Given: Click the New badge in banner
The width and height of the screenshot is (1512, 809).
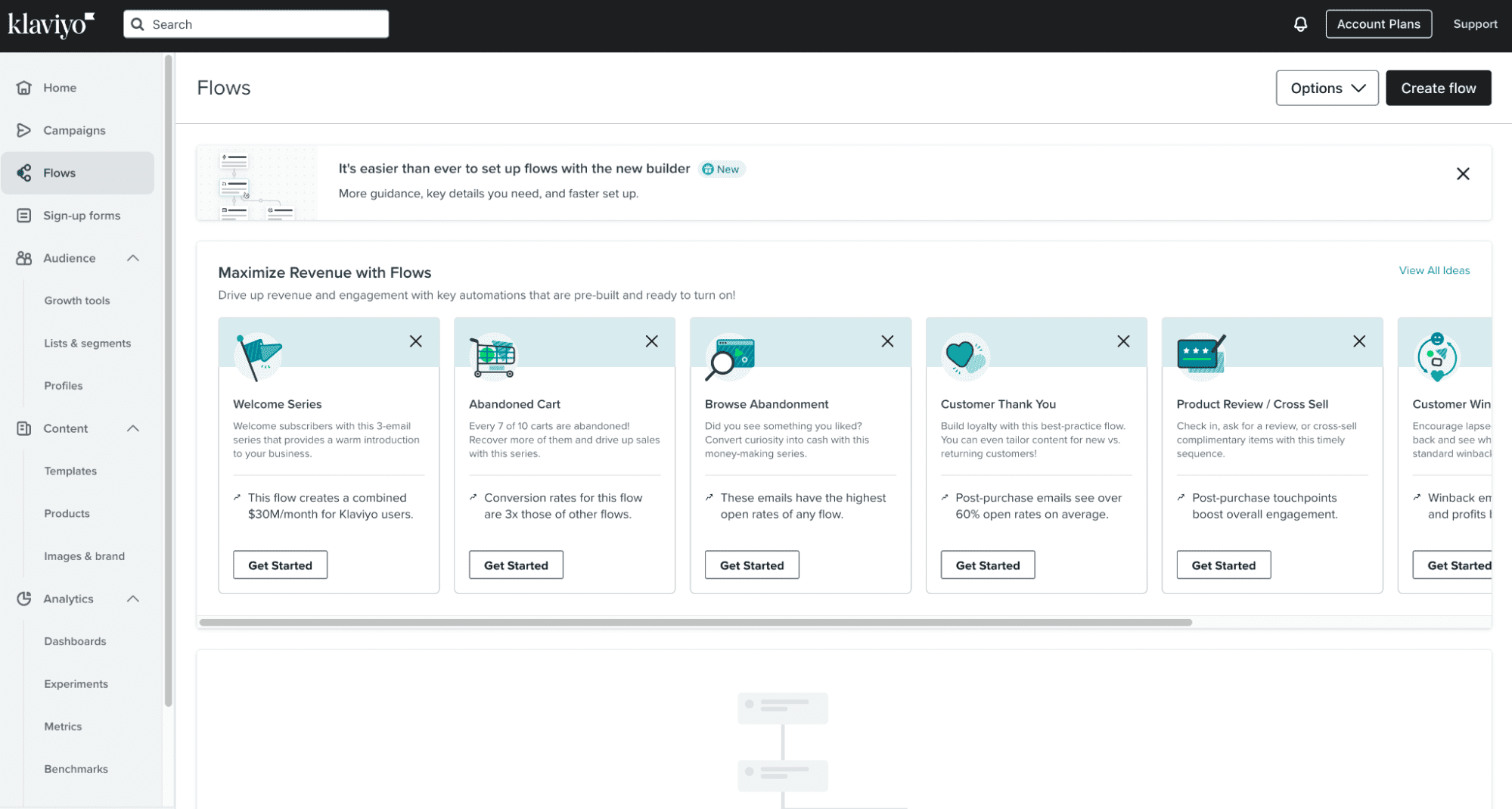Looking at the screenshot, I should pos(721,169).
